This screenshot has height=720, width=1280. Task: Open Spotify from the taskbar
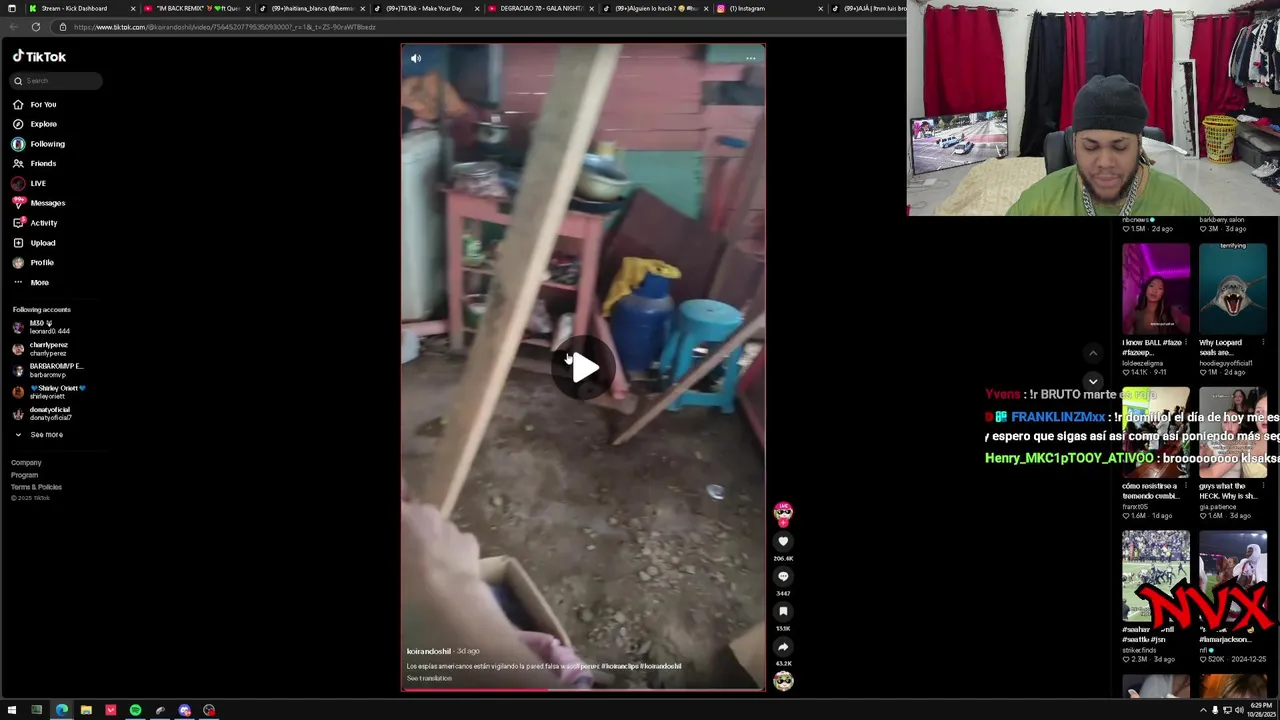click(x=135, y=710)
